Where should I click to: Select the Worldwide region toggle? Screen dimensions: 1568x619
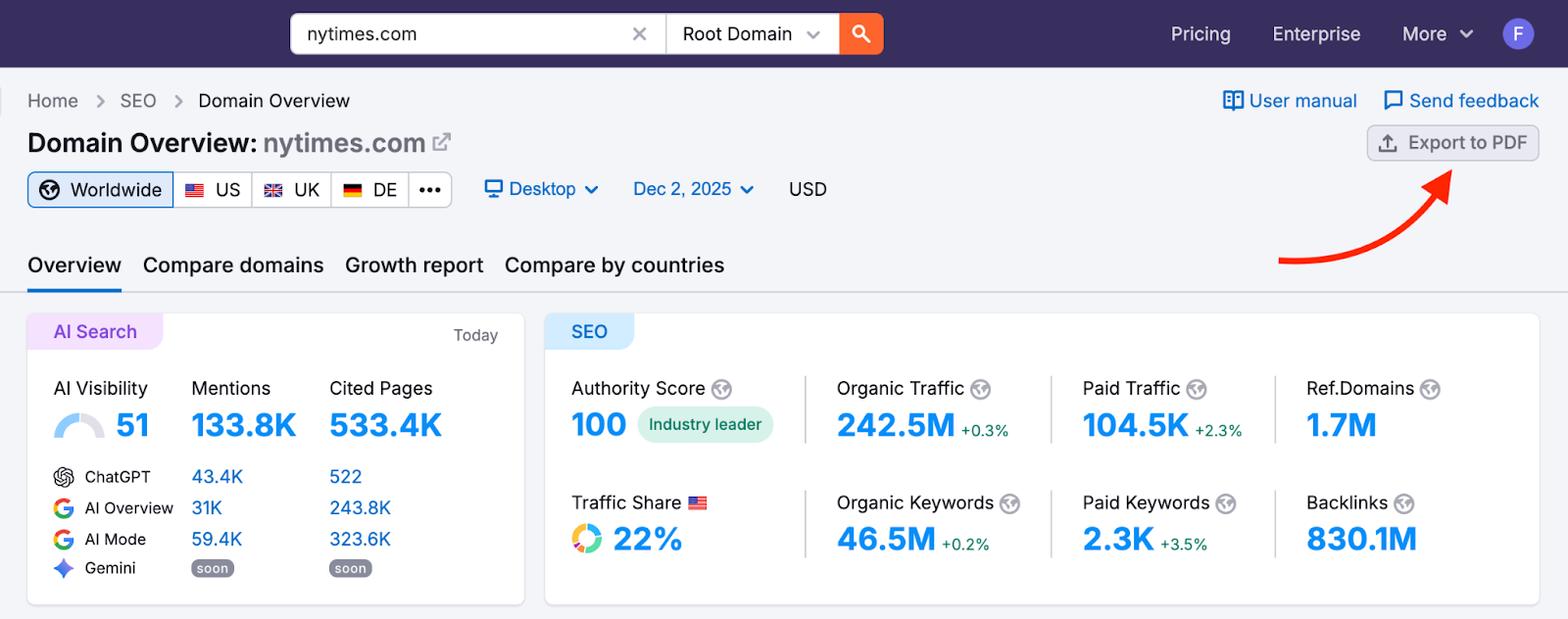pyautogui.click(x=101, y=190)
